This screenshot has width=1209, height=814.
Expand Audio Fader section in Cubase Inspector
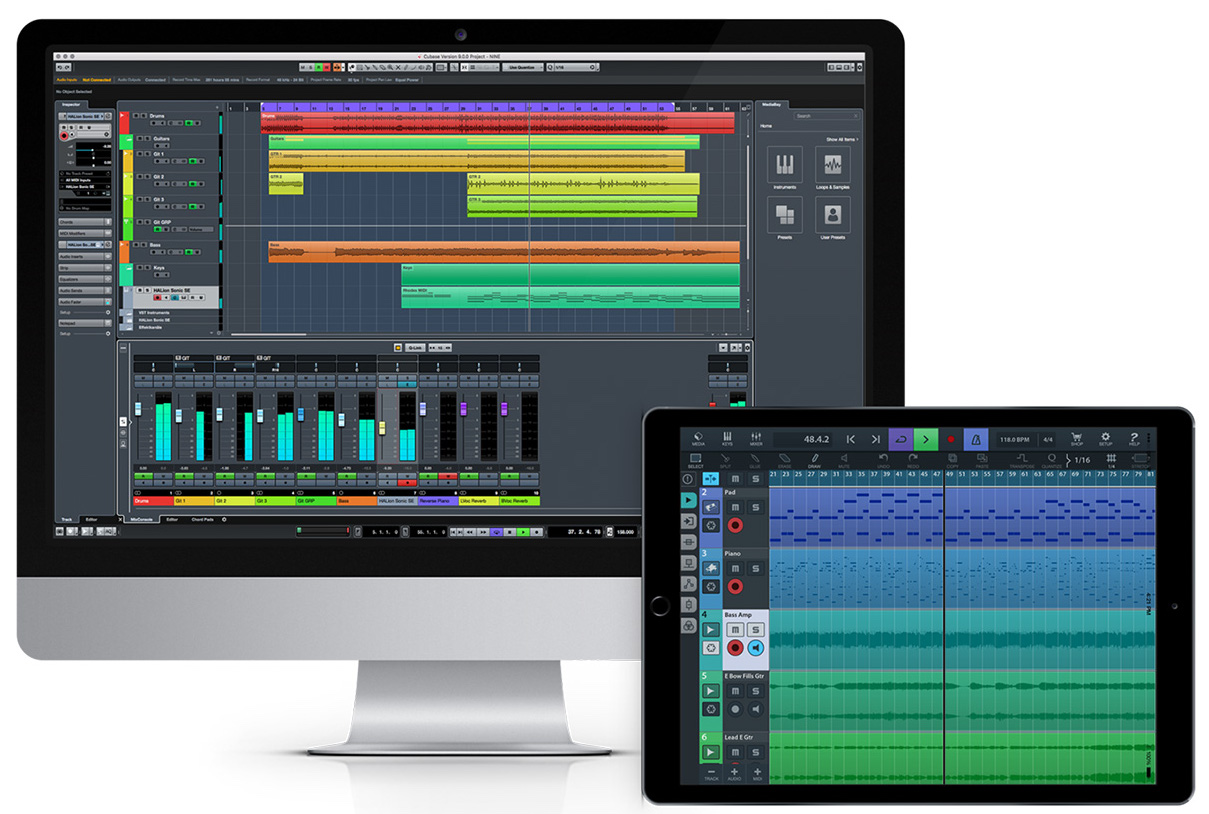coord(86,302)
